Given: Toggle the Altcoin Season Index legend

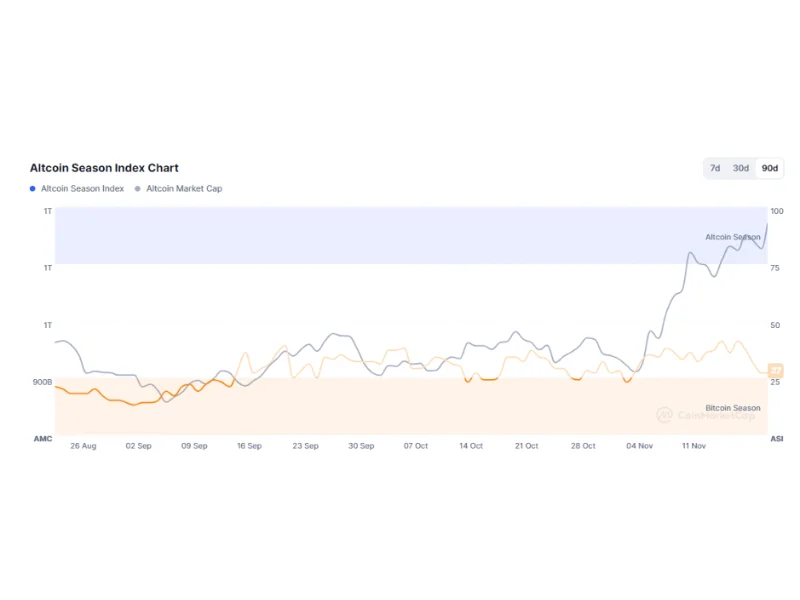Looking at the screenshot, I should [x=82, y=188].
